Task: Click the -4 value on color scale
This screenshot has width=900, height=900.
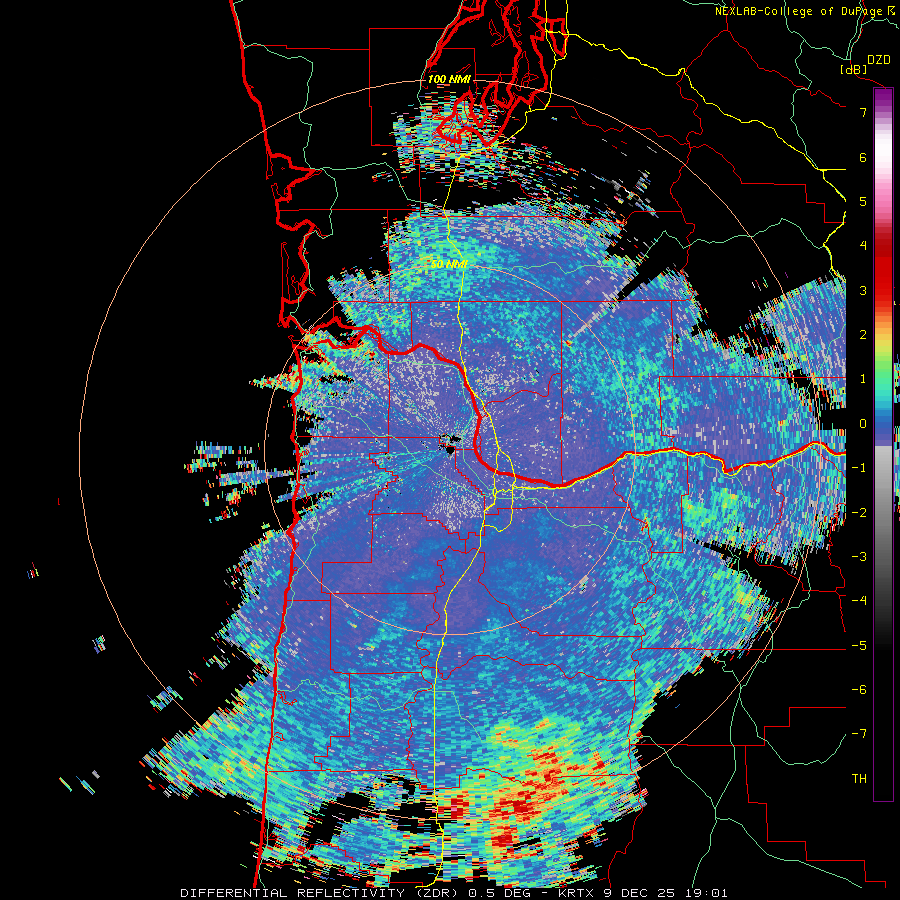Action: 859,601
